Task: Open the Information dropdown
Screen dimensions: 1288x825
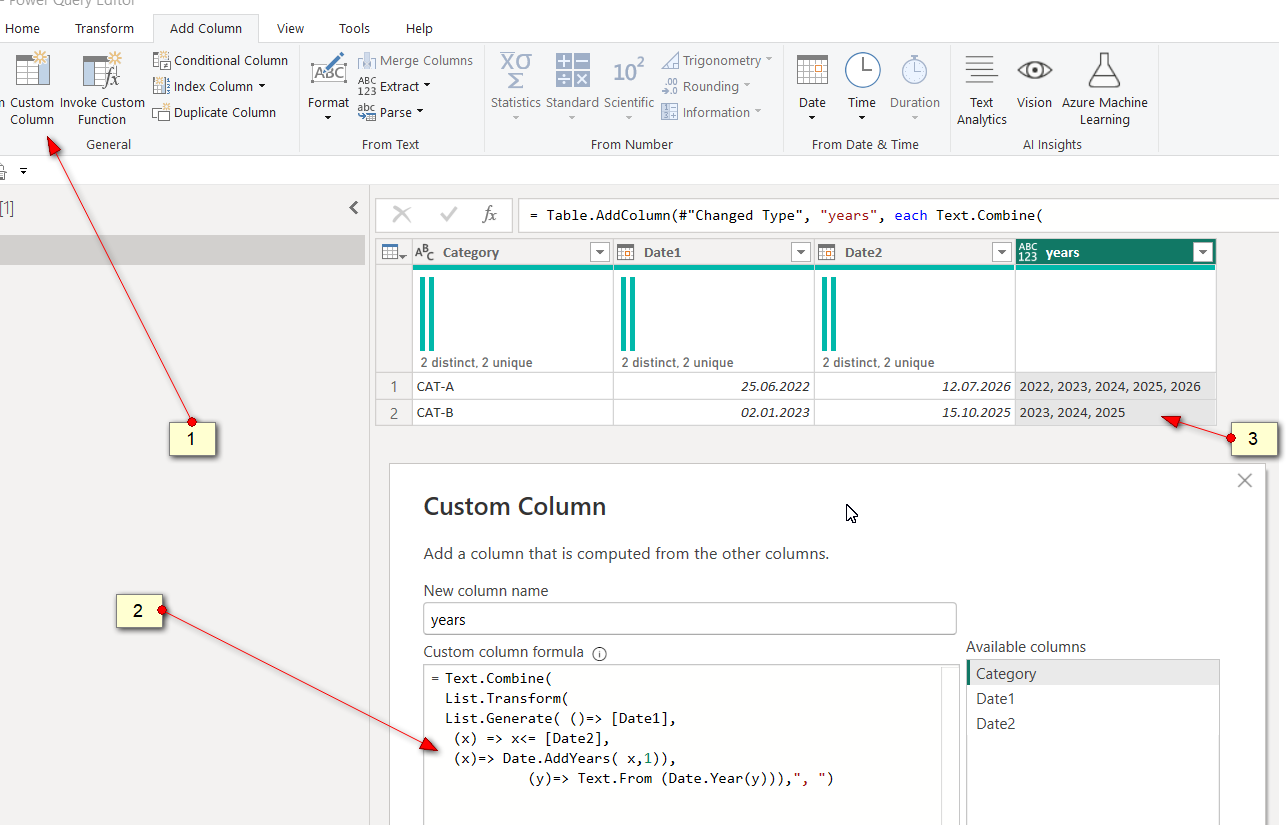Action: click(711, 112)
